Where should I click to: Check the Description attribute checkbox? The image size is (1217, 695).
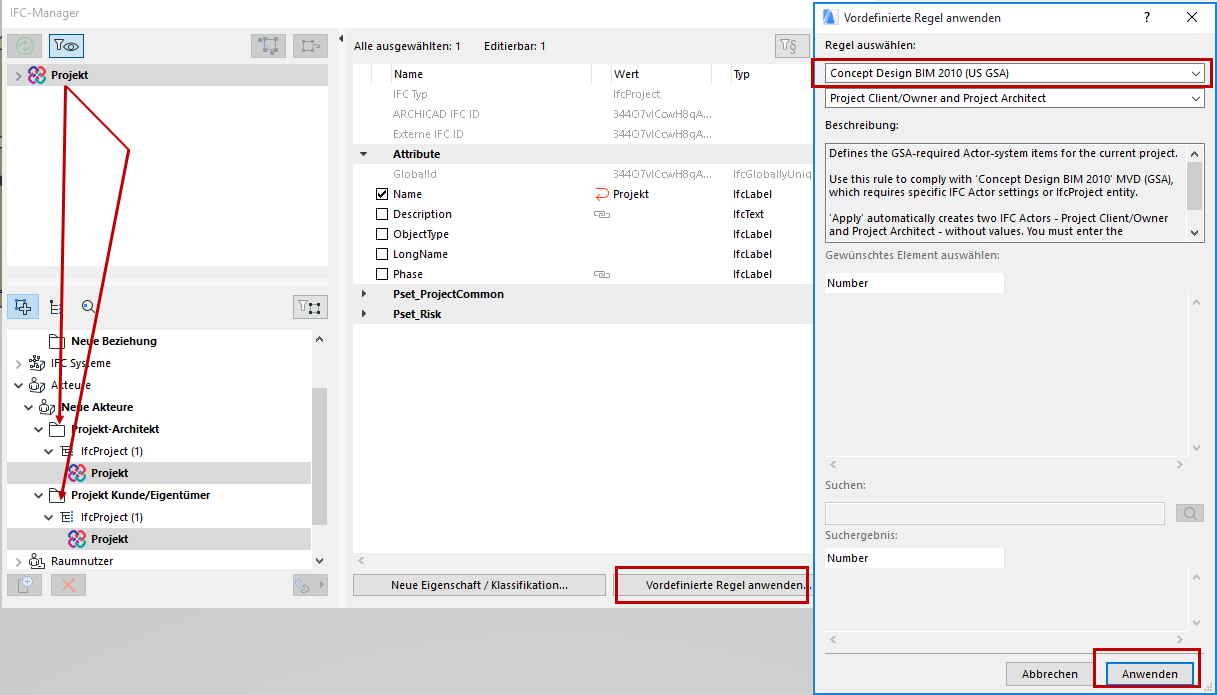click(x=381, y=214)
